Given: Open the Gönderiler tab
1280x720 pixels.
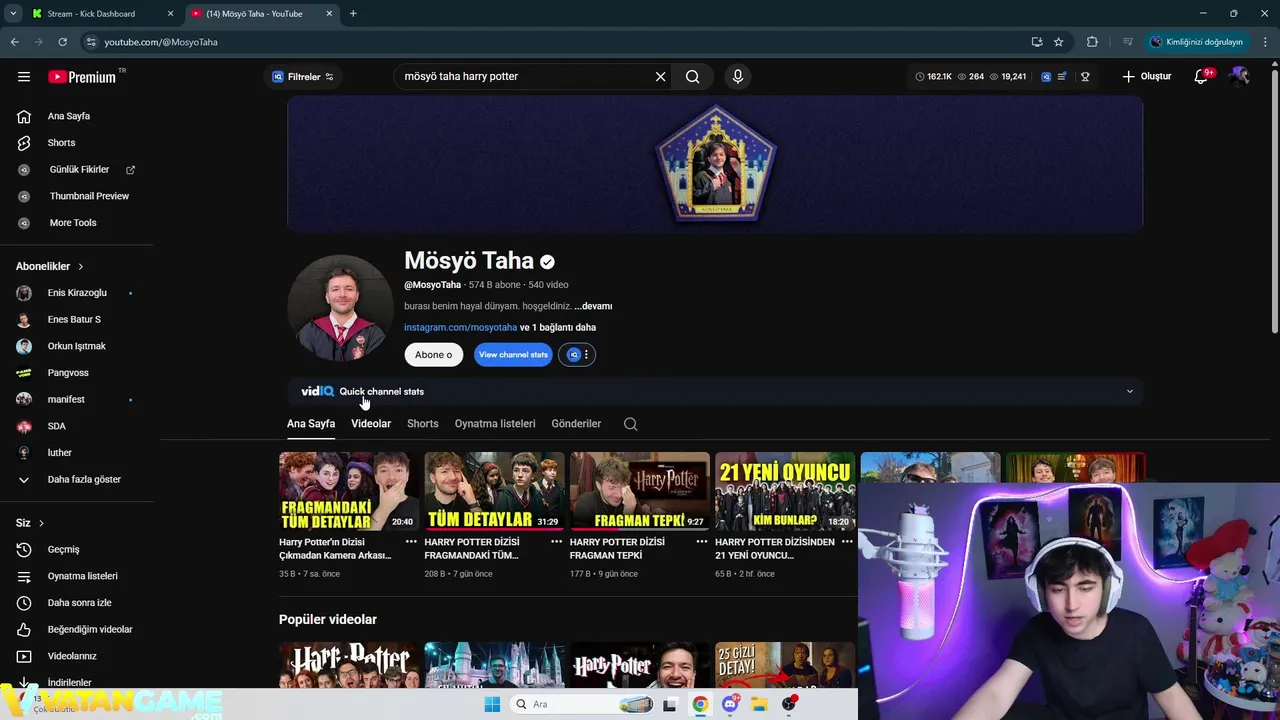Looking at the screenshot, I should pos(576,424).
